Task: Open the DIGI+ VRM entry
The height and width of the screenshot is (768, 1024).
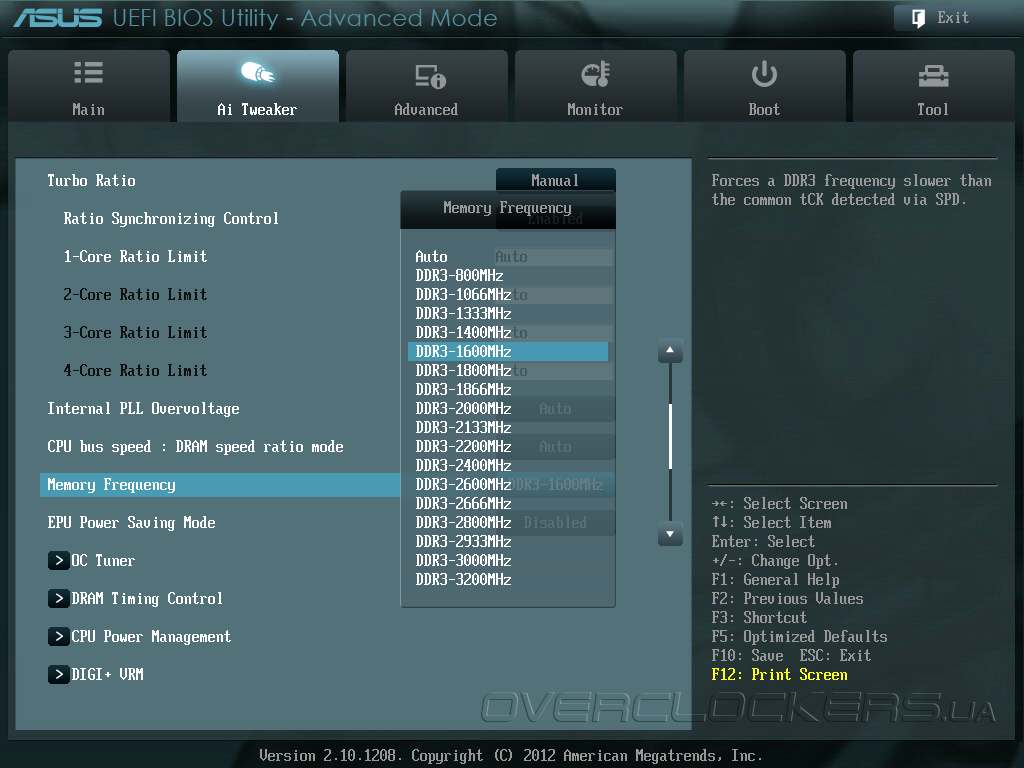Action: point(107,674)
